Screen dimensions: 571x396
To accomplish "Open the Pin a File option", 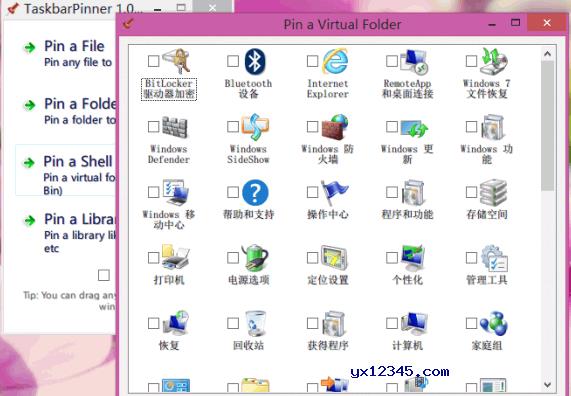I will coord(68,54).
